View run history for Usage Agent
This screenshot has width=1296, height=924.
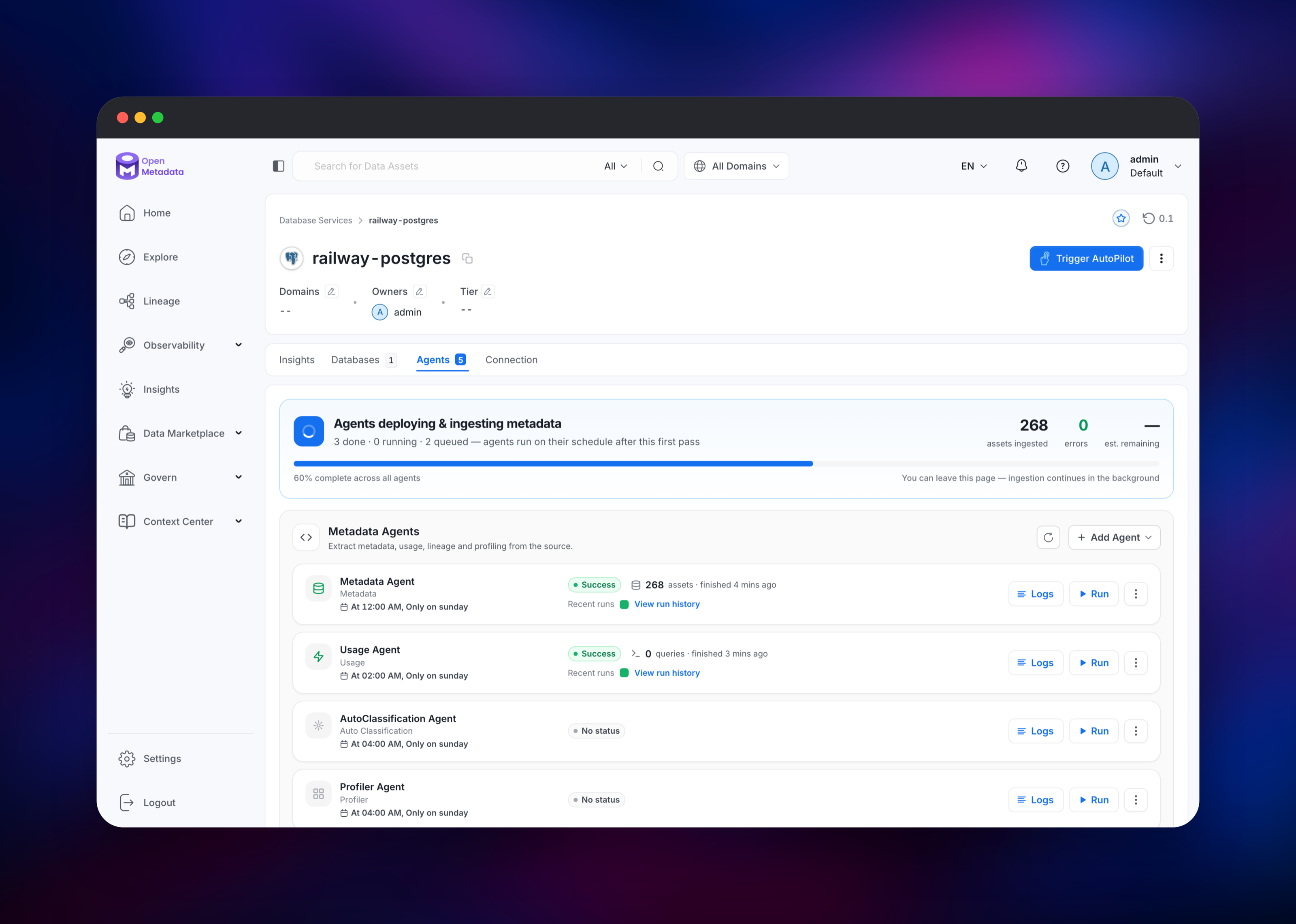coord(667,673)
